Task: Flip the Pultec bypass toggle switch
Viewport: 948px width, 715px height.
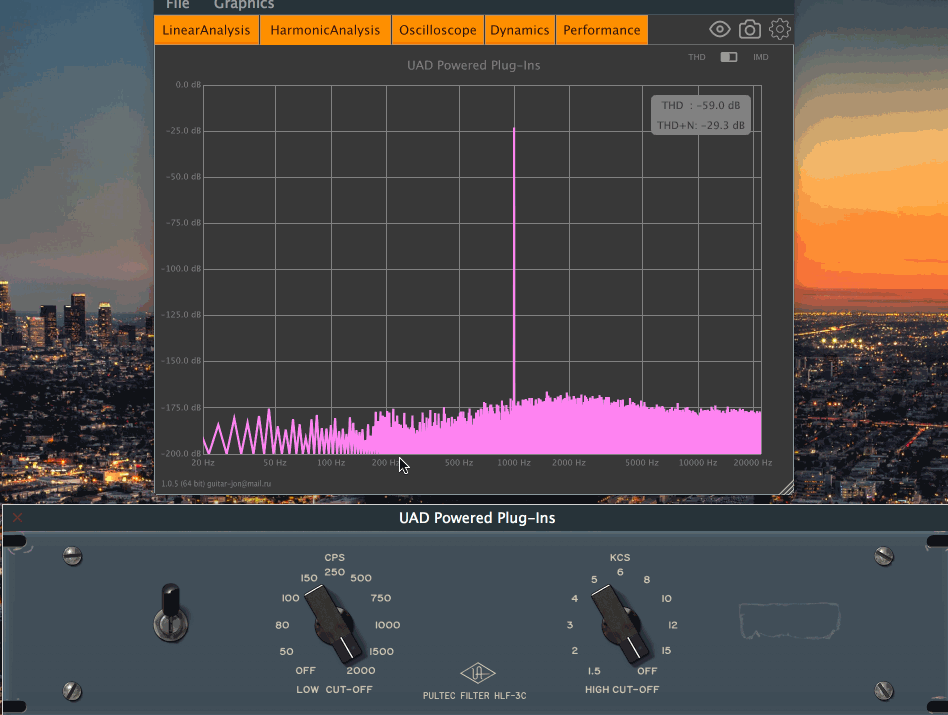Action: tap(171, 612)
